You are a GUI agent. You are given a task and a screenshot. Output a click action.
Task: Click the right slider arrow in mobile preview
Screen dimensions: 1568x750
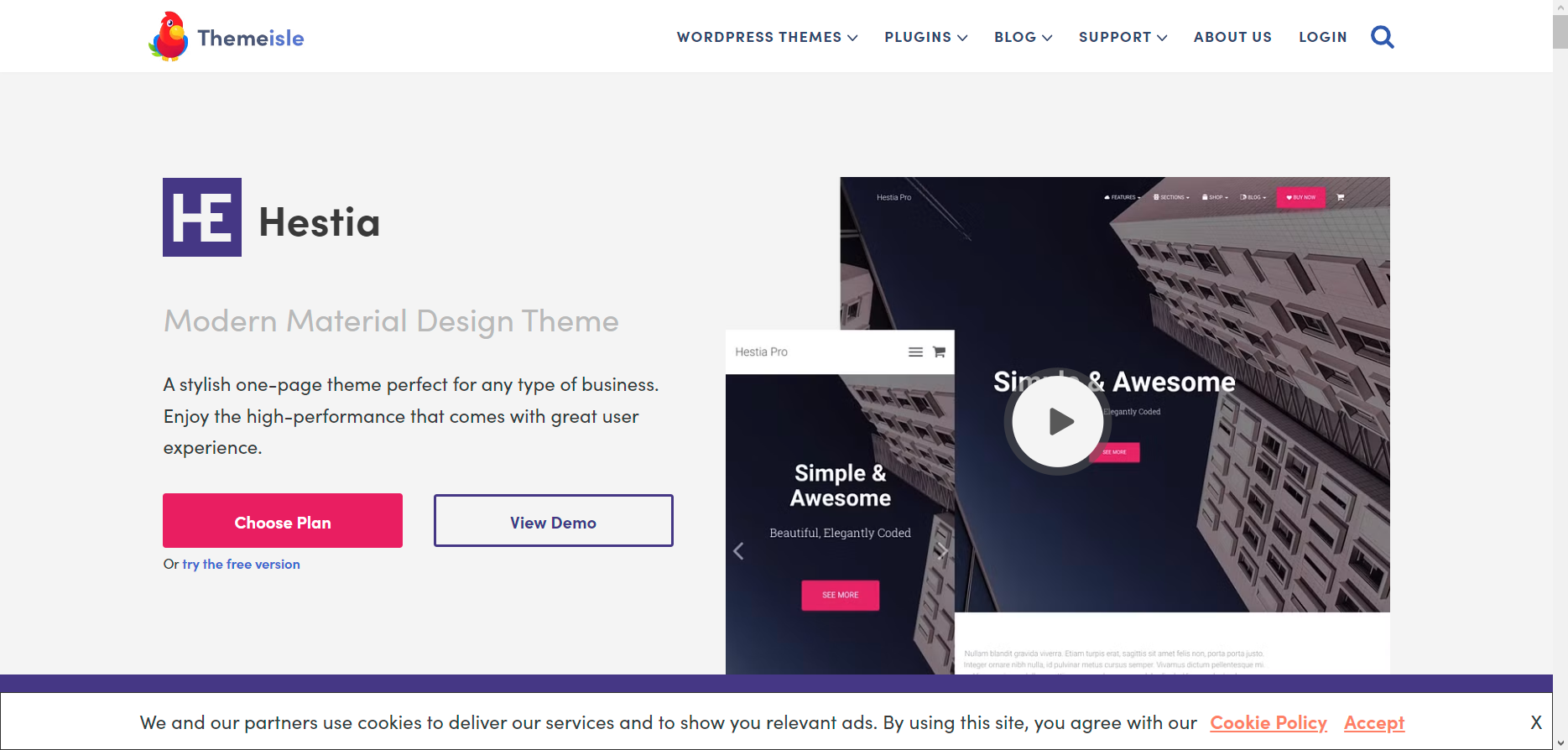point(943,551)
